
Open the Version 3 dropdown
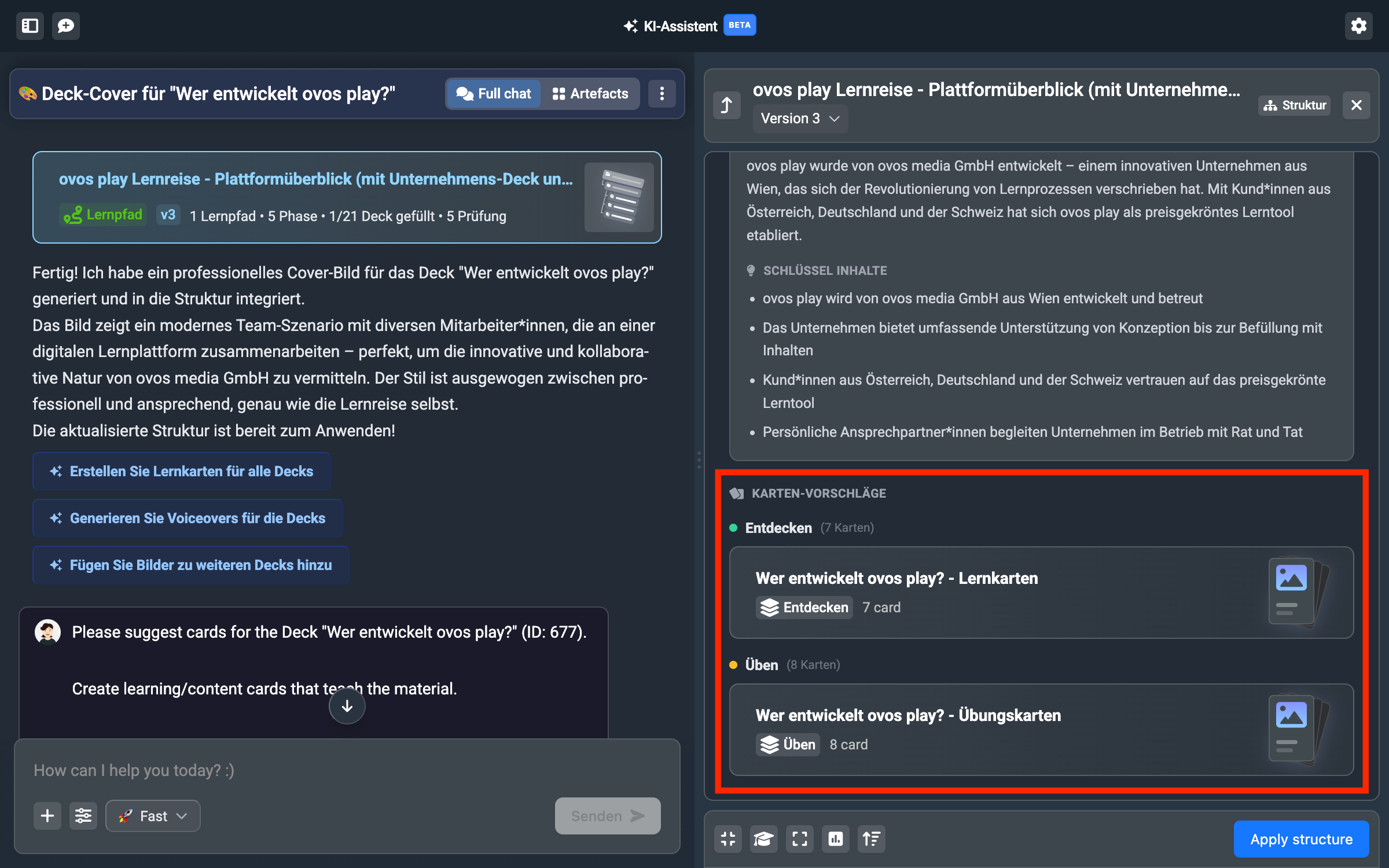(800, 119)
